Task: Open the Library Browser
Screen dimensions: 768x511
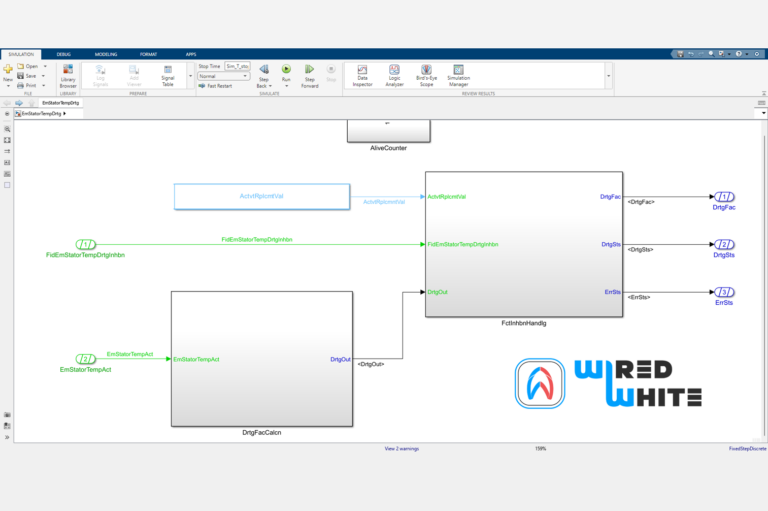Action: 68,75
